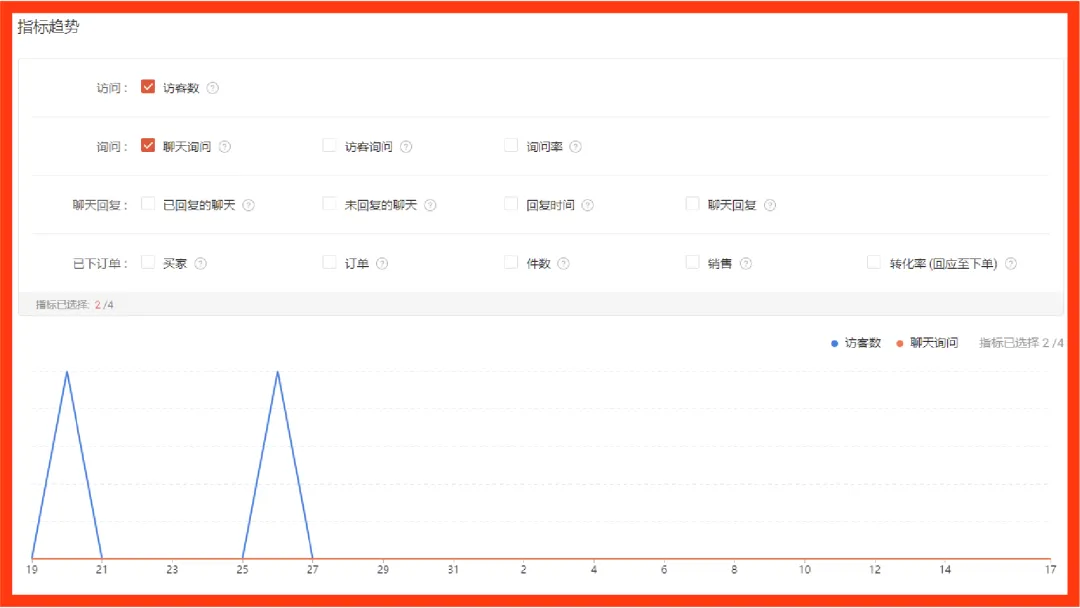The height and width of the screenshot is (608, 1080).
Task: Turn on the 回复时间 checkbox
Action: click(511, 204)
